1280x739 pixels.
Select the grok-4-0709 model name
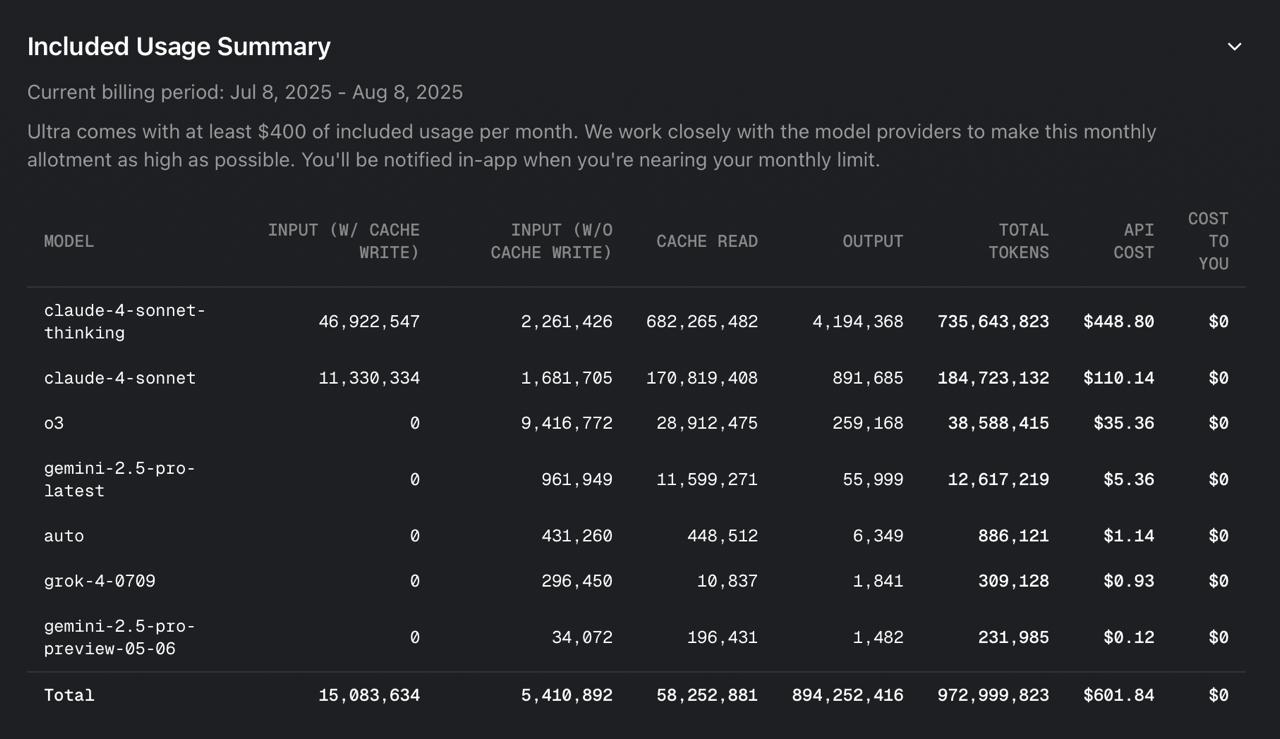pyautogui.click(x=99, y=581)
